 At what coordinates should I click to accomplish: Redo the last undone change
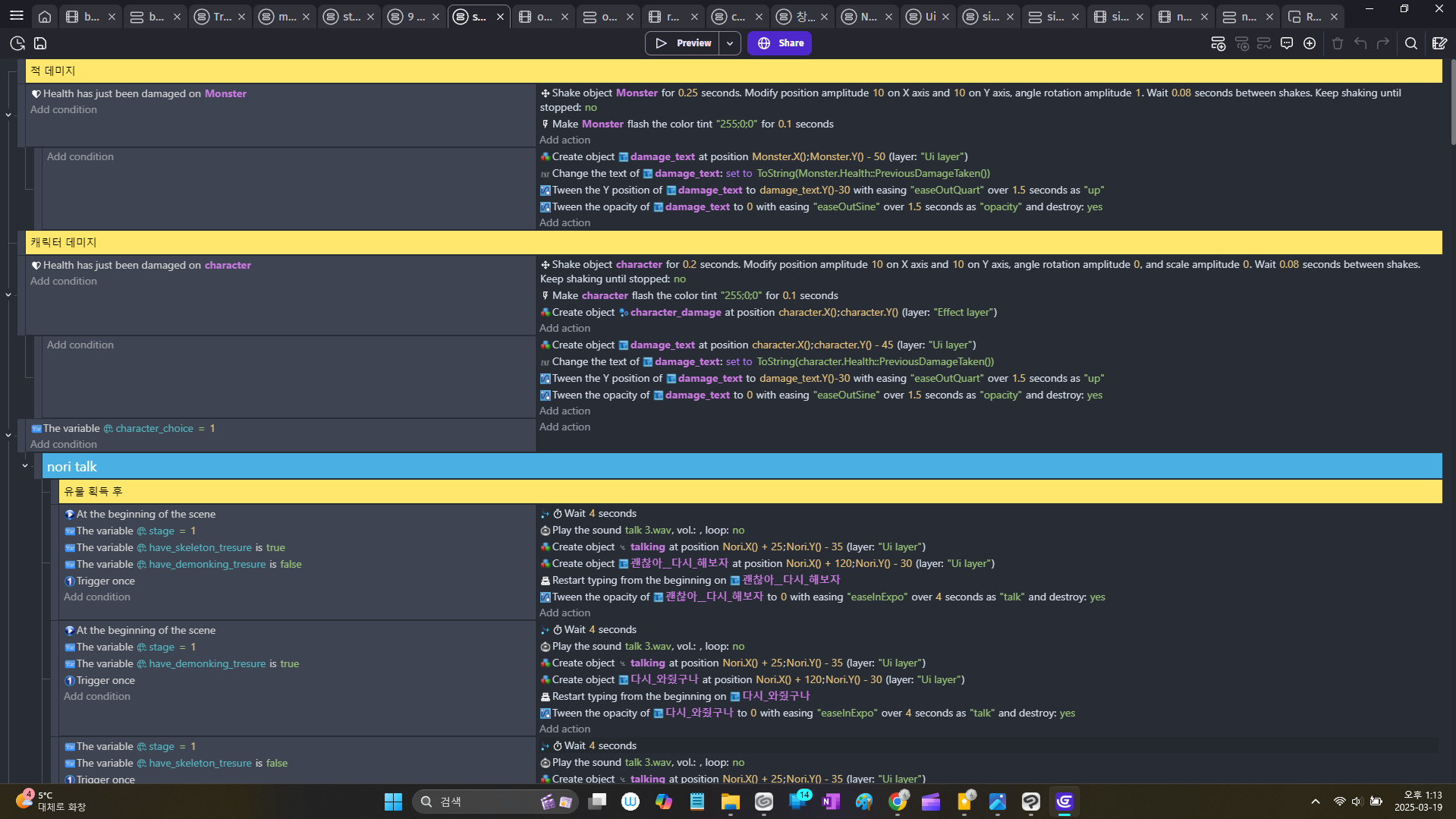click(1383, 43)
